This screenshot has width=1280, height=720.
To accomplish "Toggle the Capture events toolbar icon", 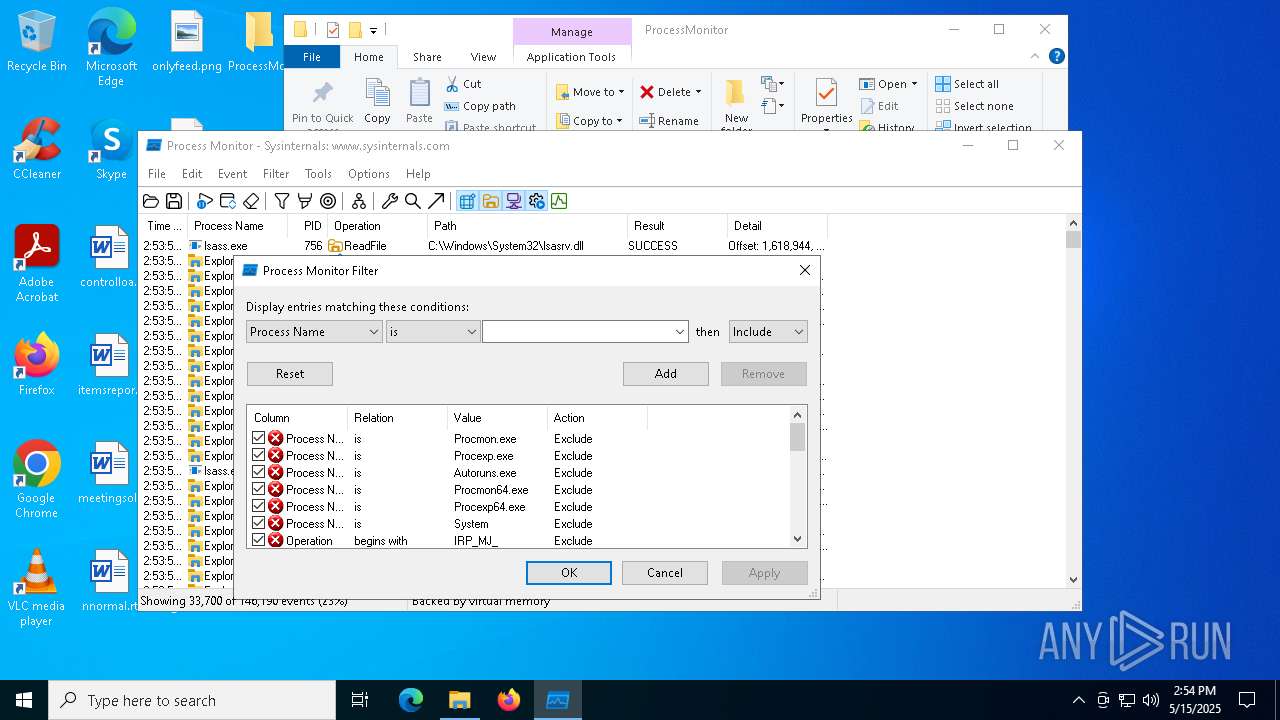I will coord(205,201).
